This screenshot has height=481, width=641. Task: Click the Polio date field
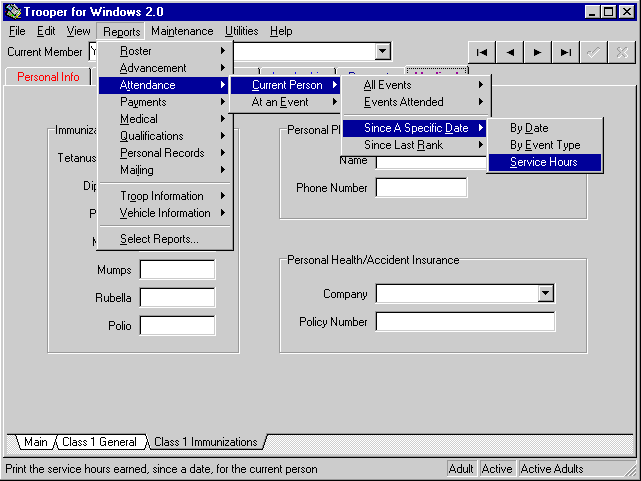[x=177, y=326]
